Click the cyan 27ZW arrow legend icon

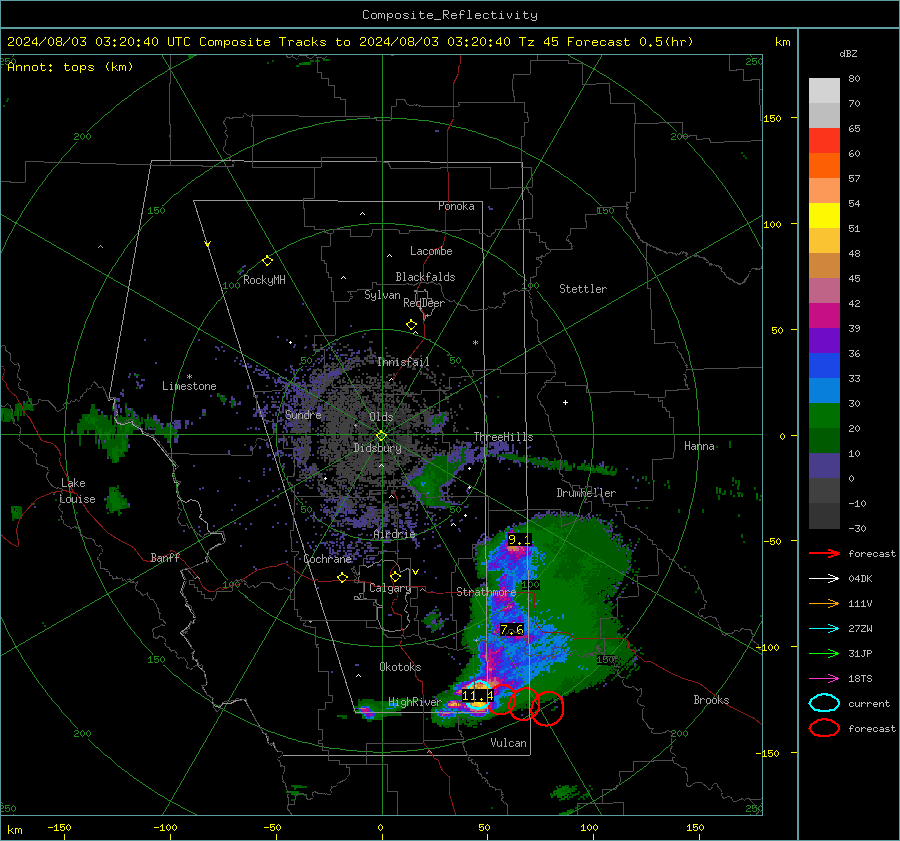(x=824, y=629)
